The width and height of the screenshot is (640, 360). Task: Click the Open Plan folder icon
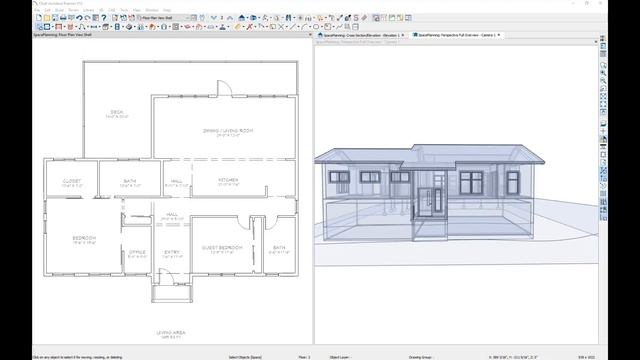(x=47, y=18)
